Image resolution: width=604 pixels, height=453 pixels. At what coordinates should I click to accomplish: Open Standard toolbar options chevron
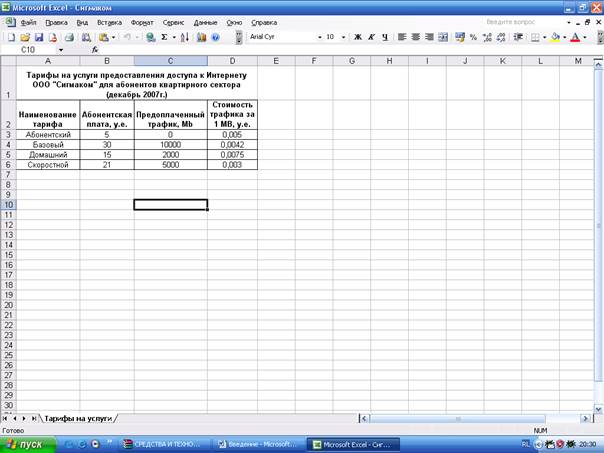click(239, 37)
